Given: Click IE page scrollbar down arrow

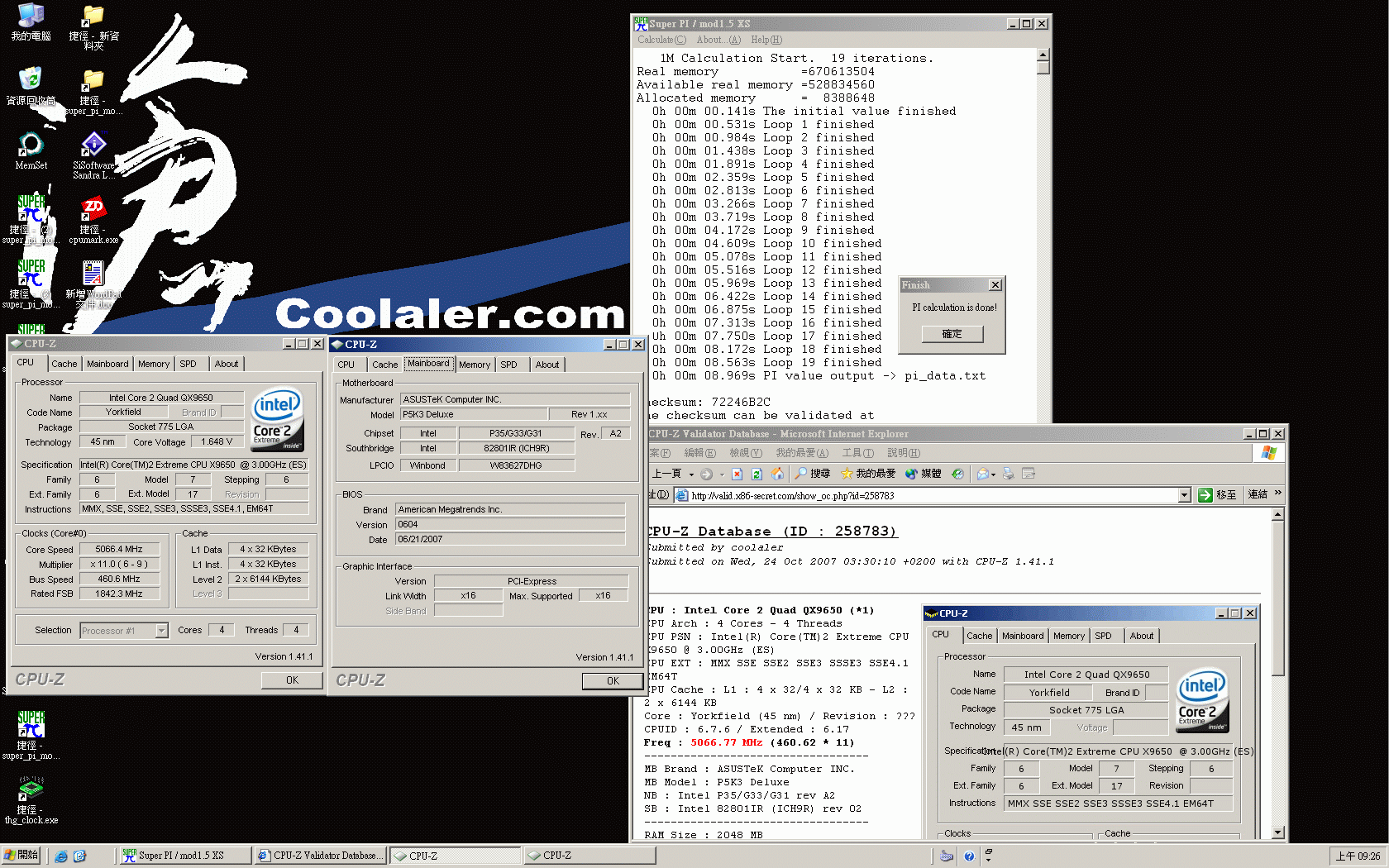Looking at the screenshot, I should click(1277, 832).
